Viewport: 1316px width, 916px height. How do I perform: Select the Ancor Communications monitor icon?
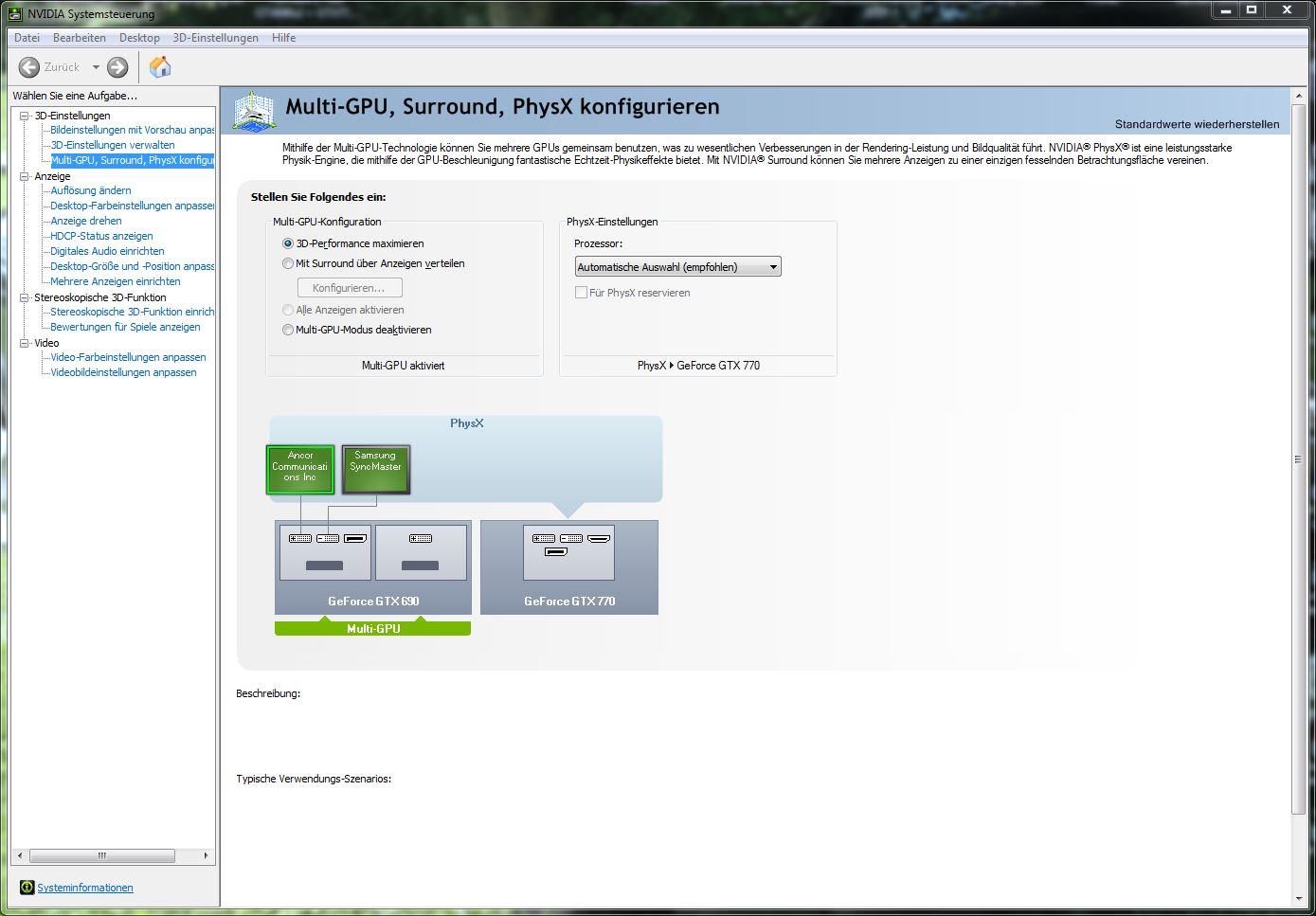tap(299, 470)
